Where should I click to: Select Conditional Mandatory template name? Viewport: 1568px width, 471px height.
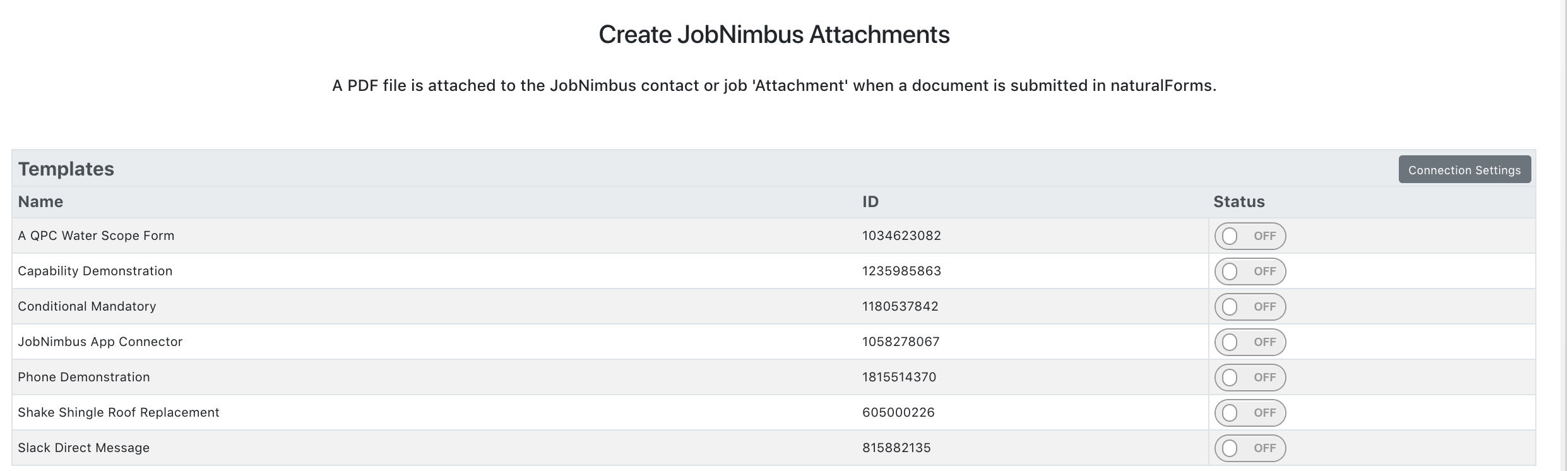(x=86, y=306)
